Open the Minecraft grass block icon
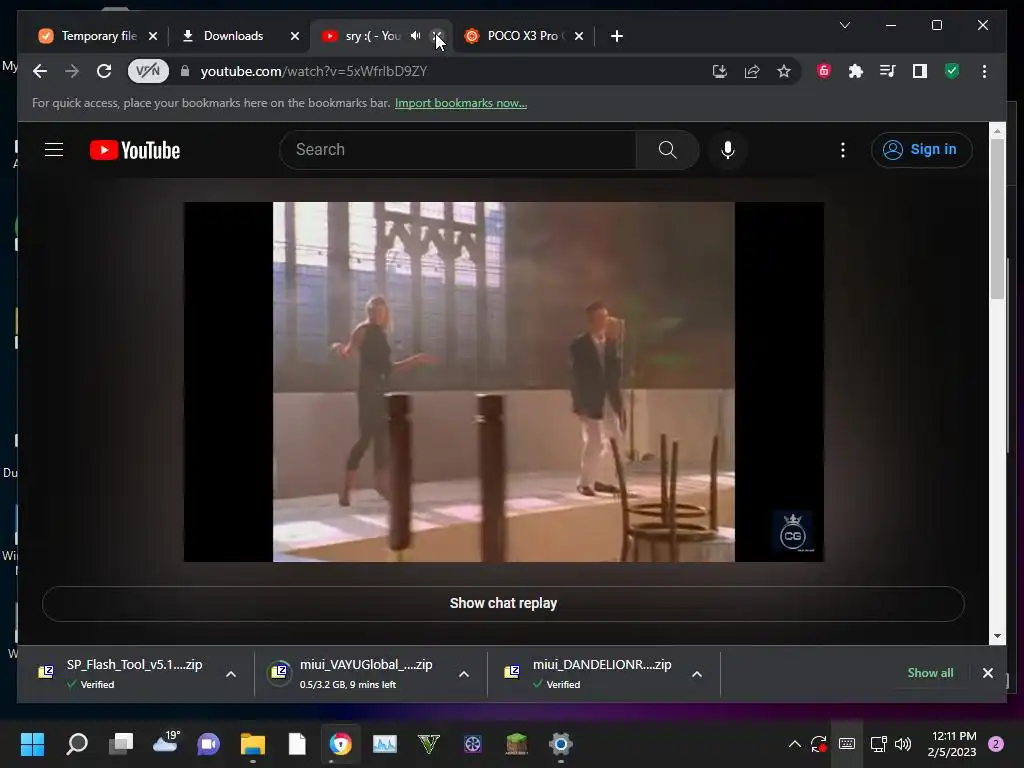The image size is (1024, 768). click(x=517, y=744)
